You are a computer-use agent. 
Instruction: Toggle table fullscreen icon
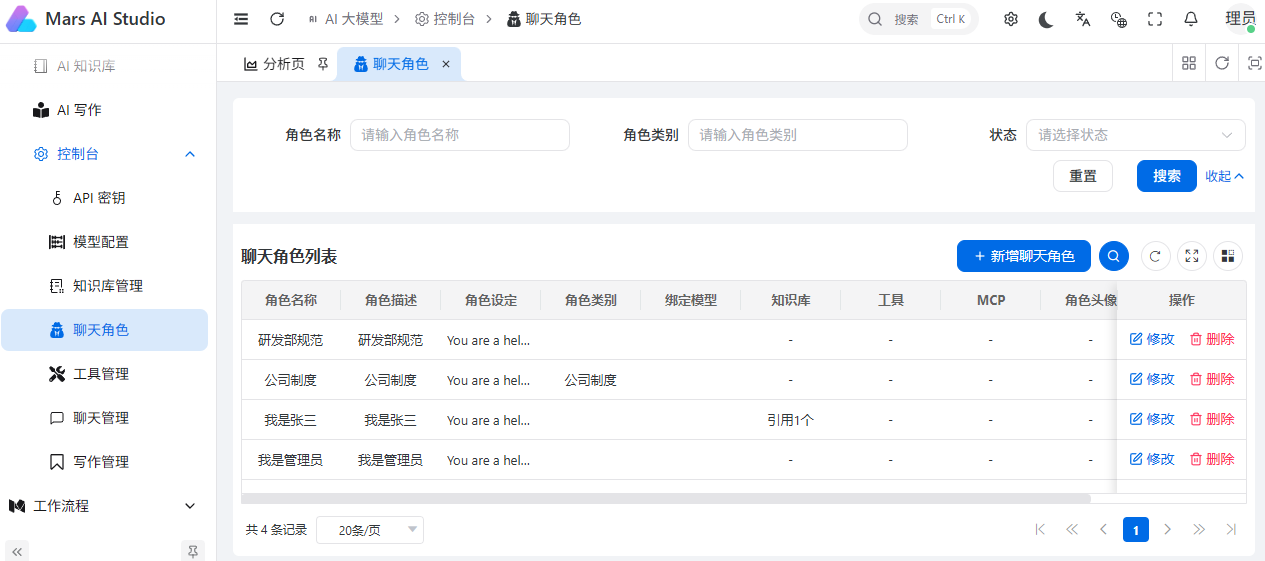(1192, 256)
